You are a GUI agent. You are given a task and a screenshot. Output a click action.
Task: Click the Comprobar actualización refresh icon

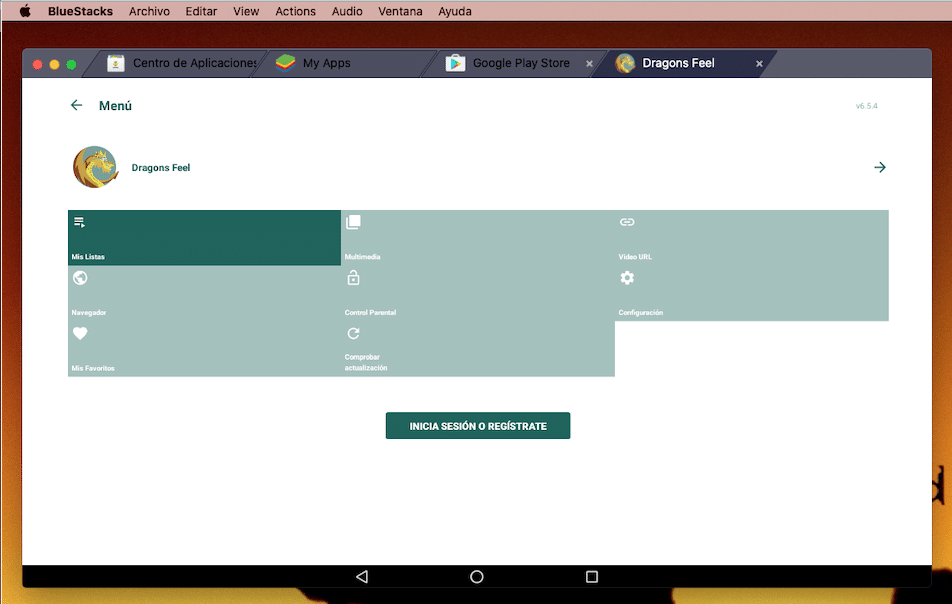[353, 334]
